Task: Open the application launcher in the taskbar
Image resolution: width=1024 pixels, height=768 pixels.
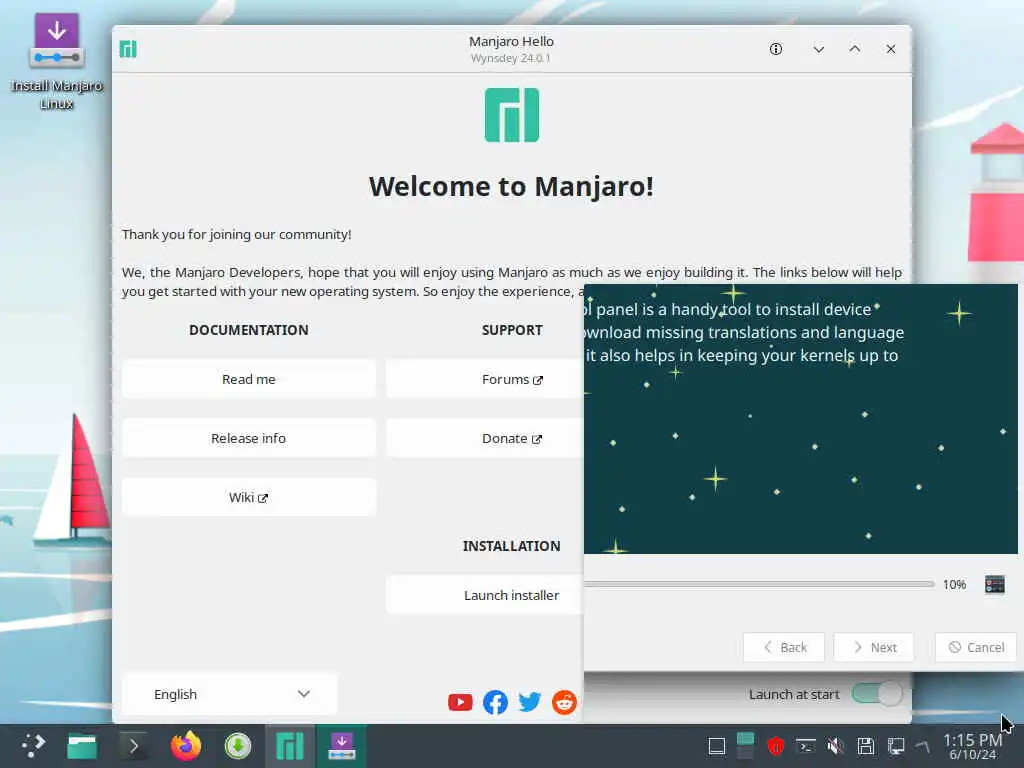Action: pos(33,746)
